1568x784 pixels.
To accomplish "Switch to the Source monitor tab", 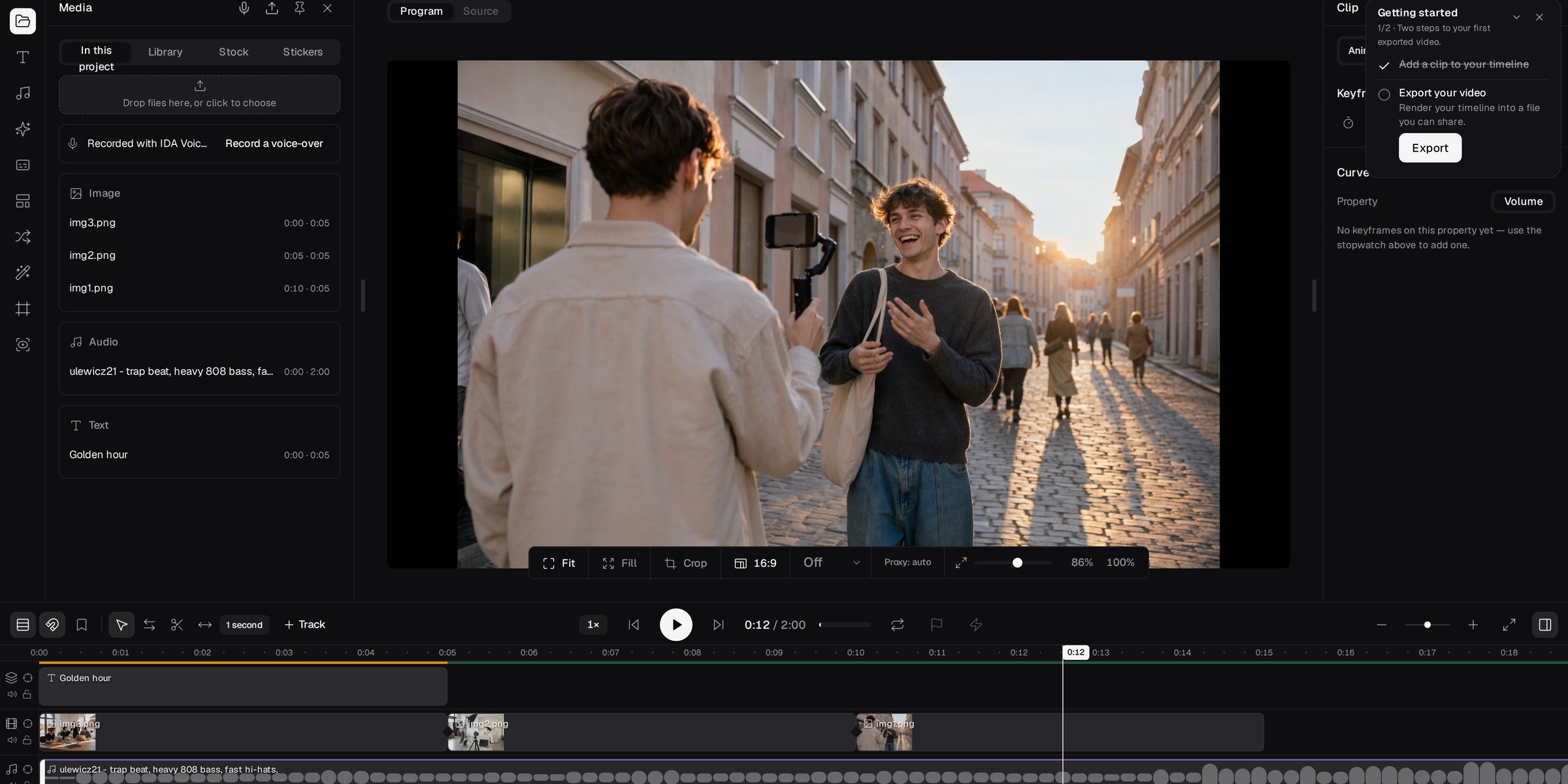I will coord(481,11).
